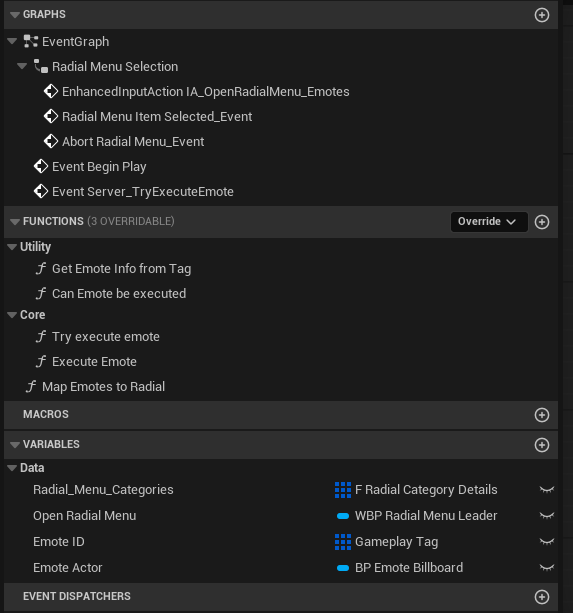Click the function icon beside Try execute emote
This screenshot has height=613, width=573.
(x=41, y=337)
